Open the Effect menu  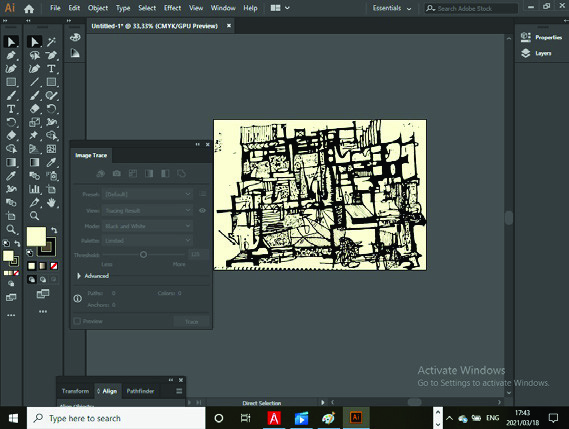pos(172,8)
